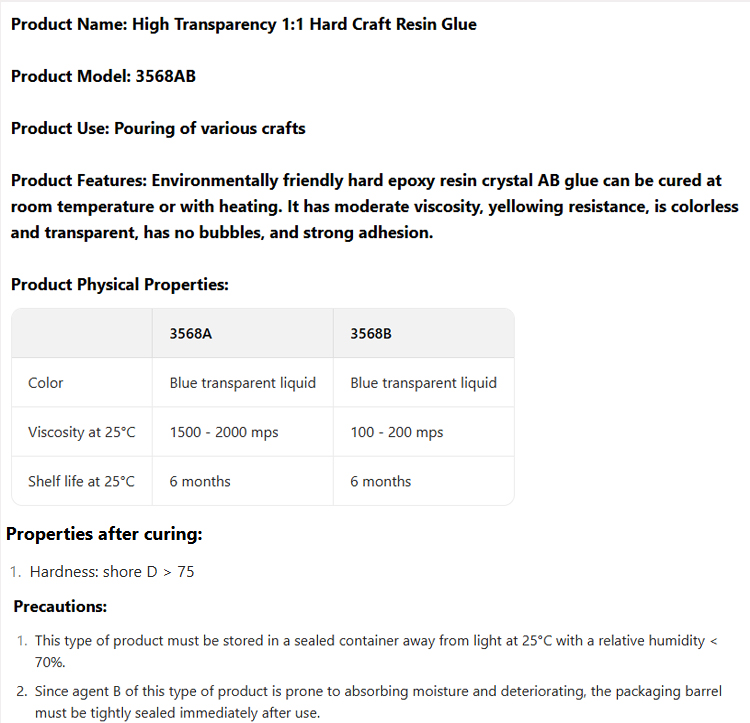Click the 3568A Blue transparent liquid cell
Screen dimensions: 750x723
[242, 383]
